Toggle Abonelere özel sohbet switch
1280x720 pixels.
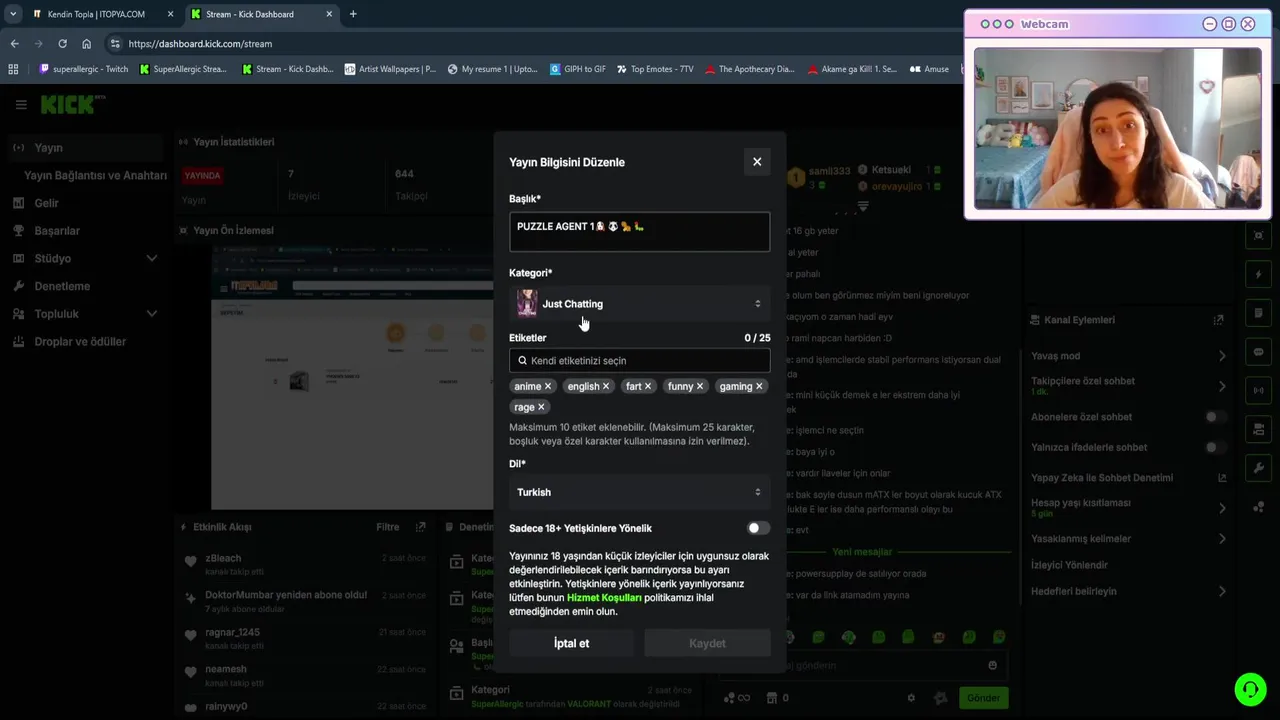coord(1215,417)
